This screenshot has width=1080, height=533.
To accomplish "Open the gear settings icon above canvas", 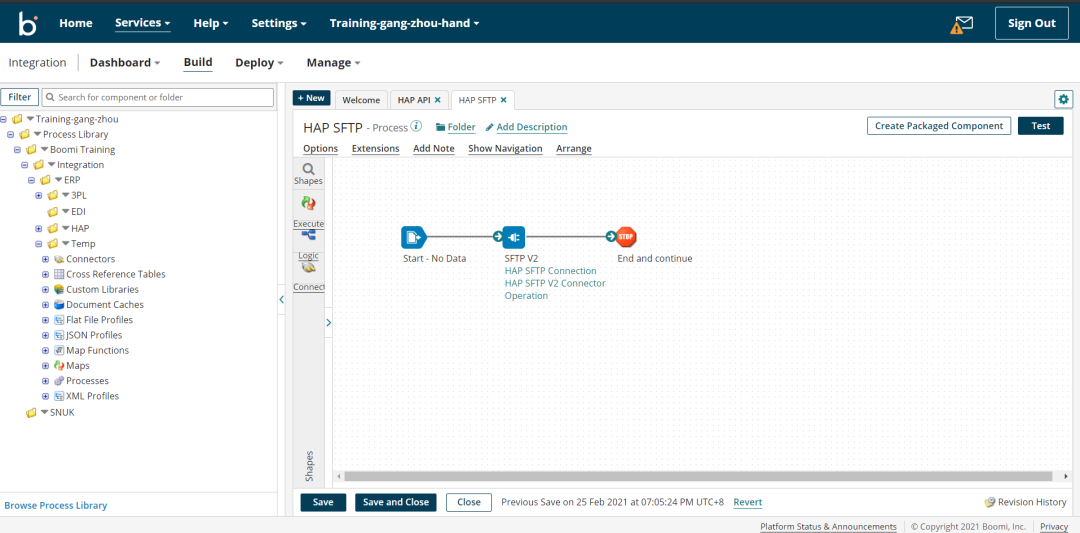I will (1063, 99).
